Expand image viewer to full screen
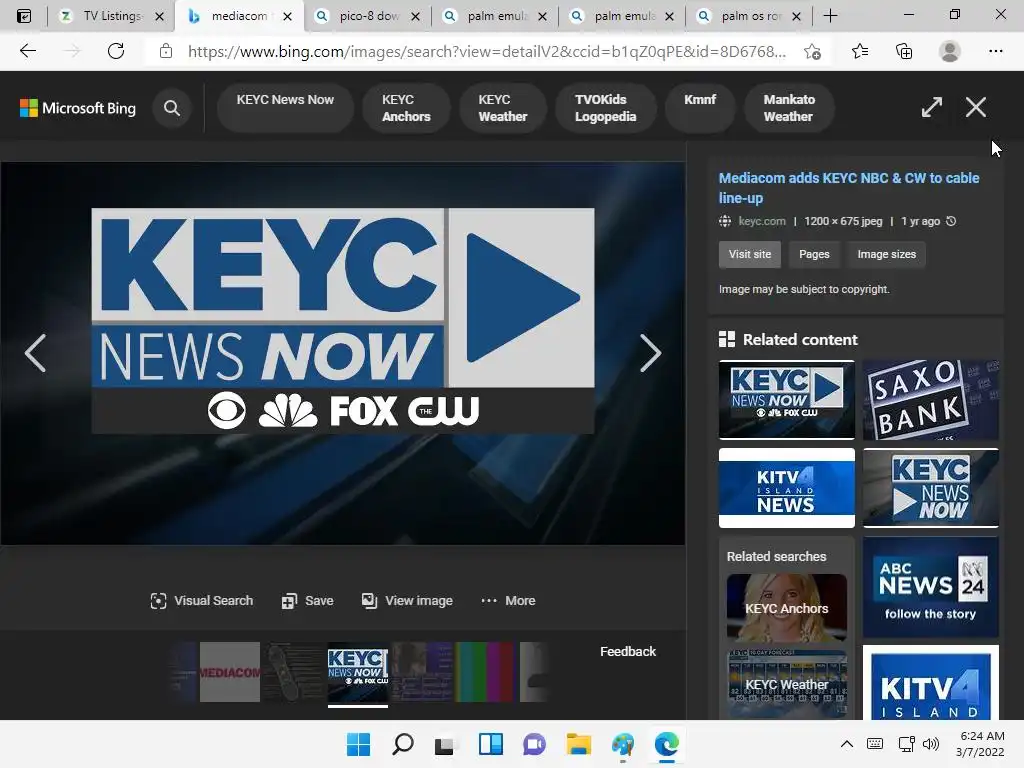 tap(931, 107)
